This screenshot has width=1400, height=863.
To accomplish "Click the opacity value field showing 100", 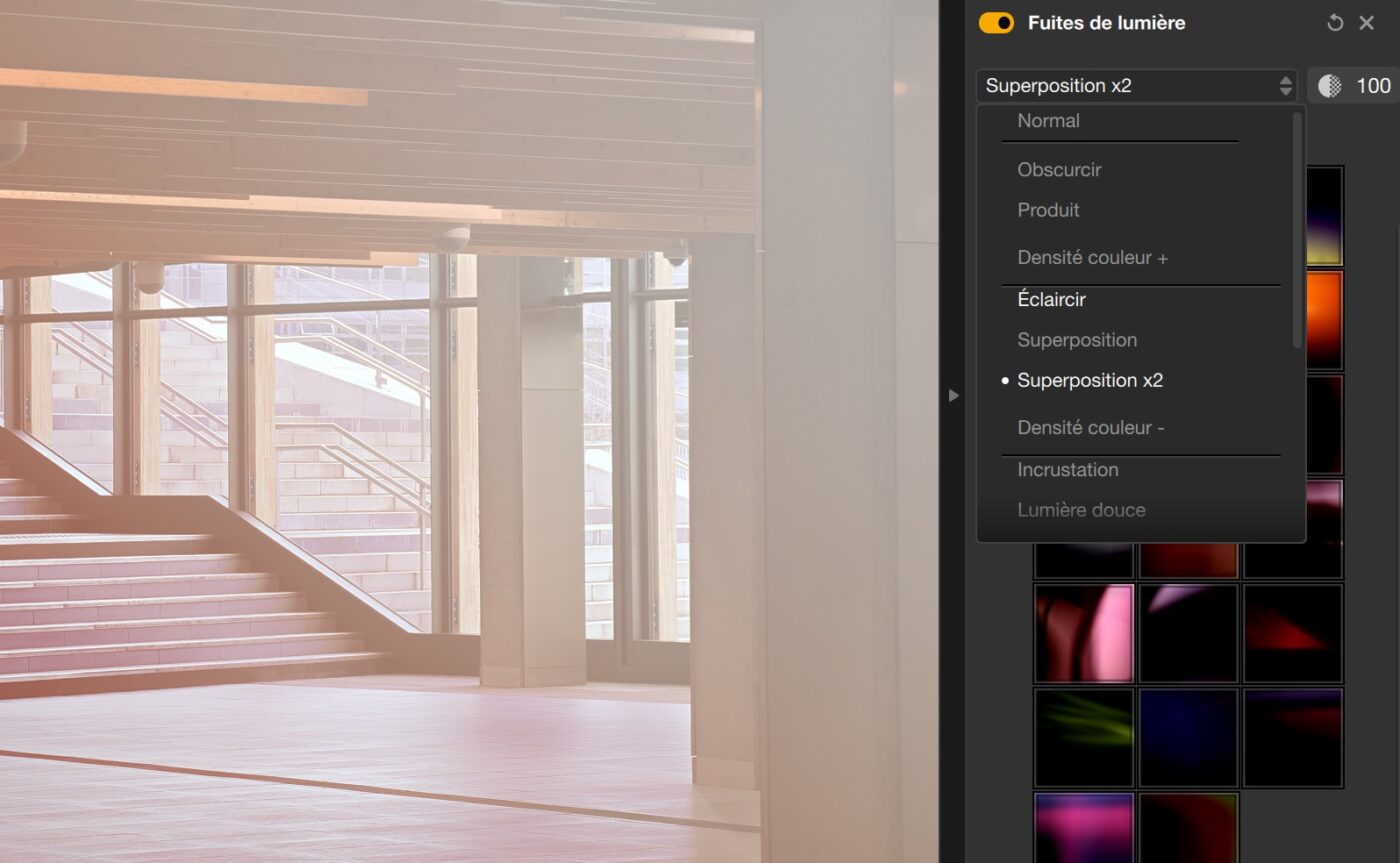I will click(1372, 86).
